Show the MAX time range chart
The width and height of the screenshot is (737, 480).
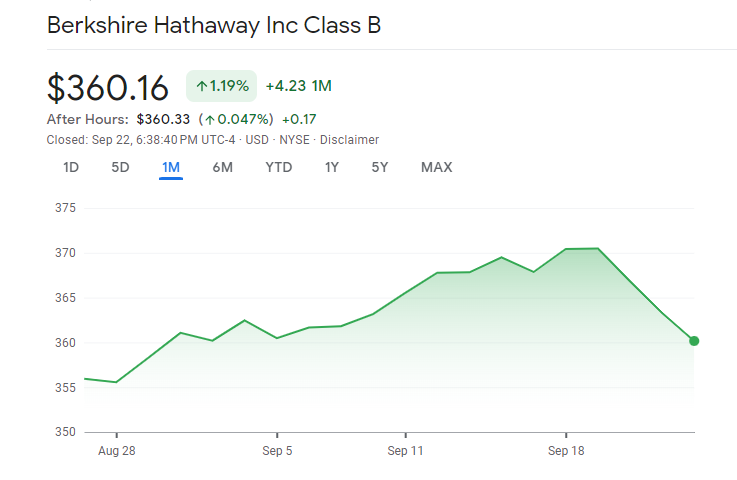click(437, 167)
